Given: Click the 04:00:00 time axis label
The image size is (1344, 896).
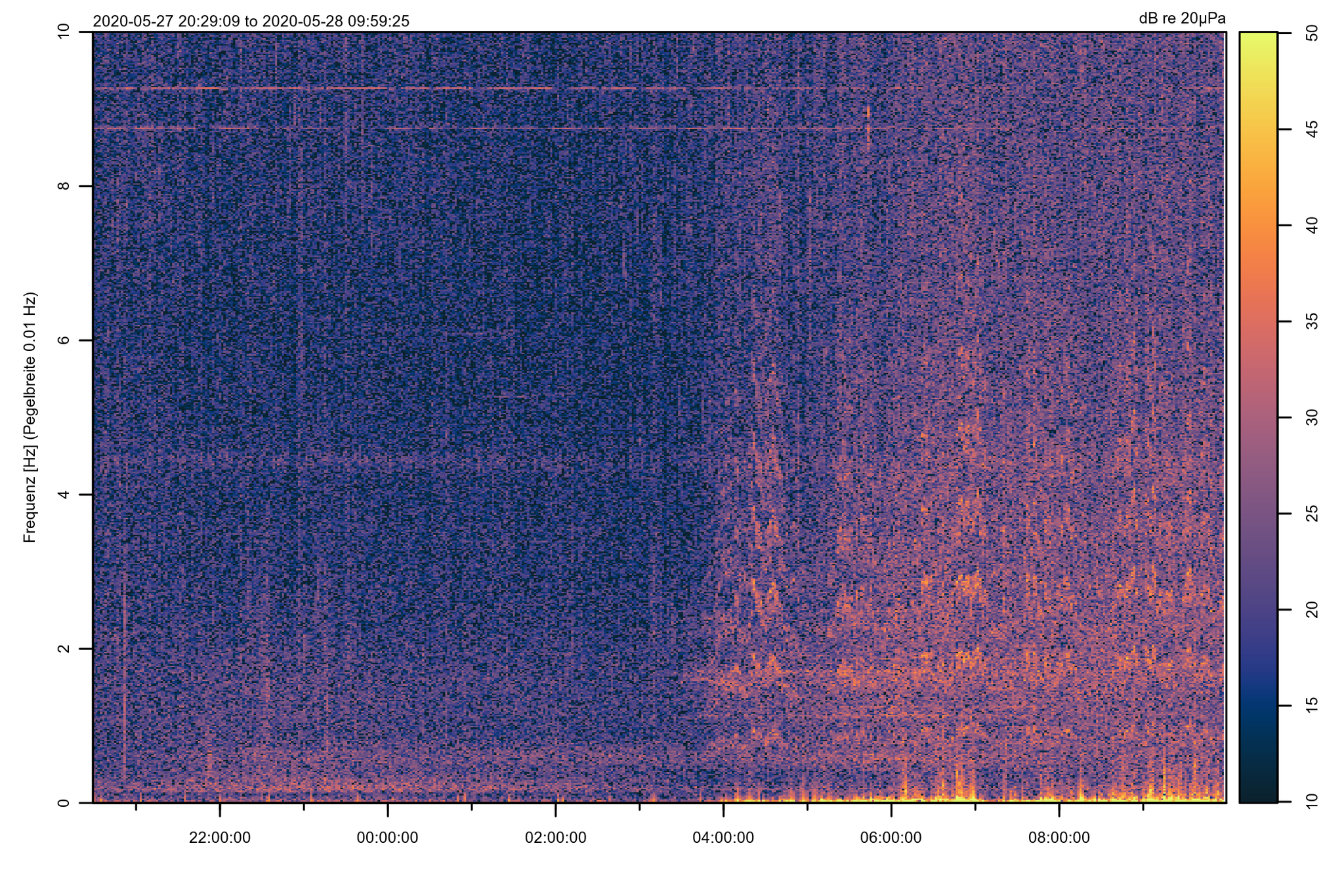Looking at the screenshot, I should [723, 838].
